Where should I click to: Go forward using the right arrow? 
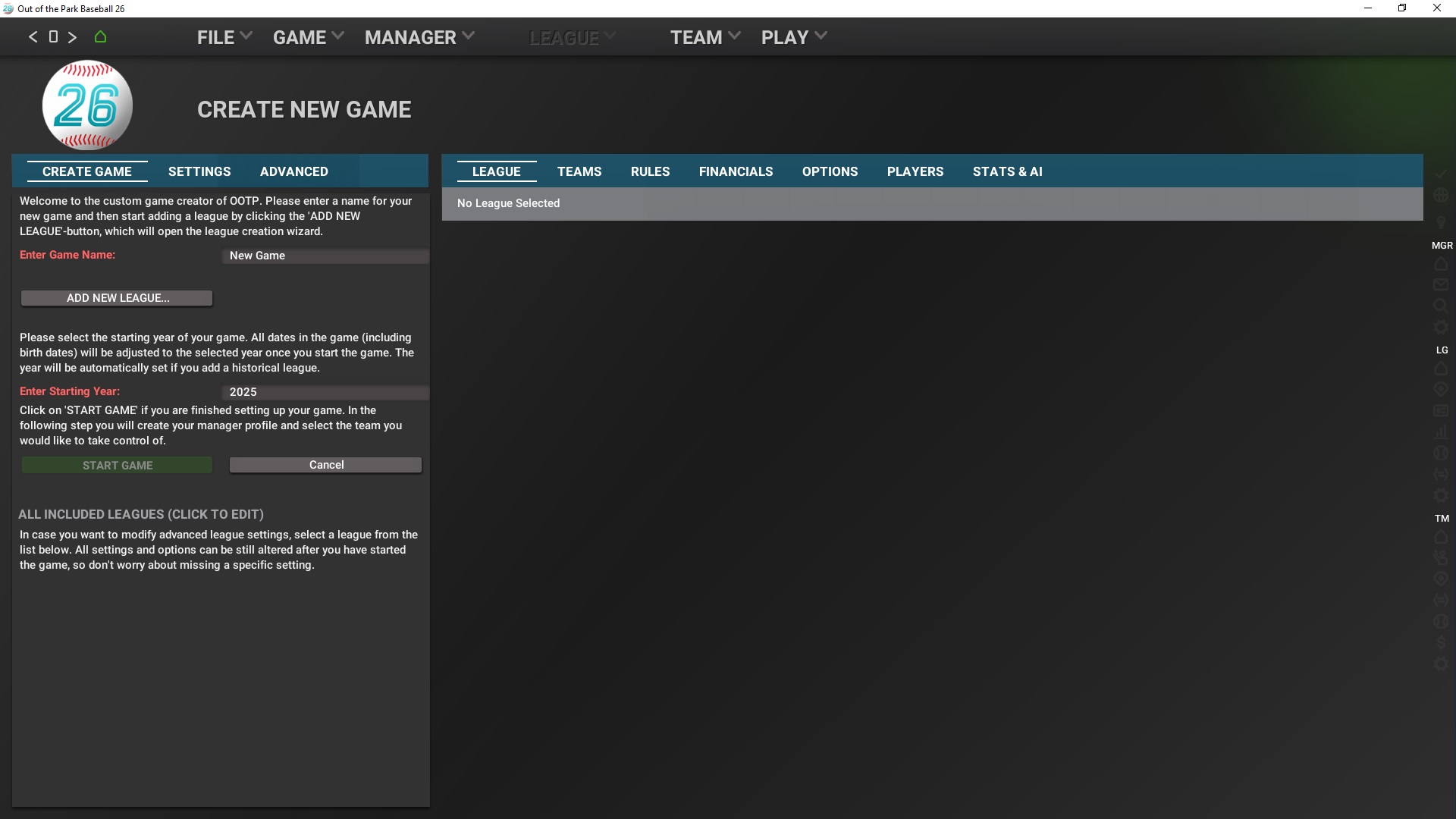click(x=72, y=36)
